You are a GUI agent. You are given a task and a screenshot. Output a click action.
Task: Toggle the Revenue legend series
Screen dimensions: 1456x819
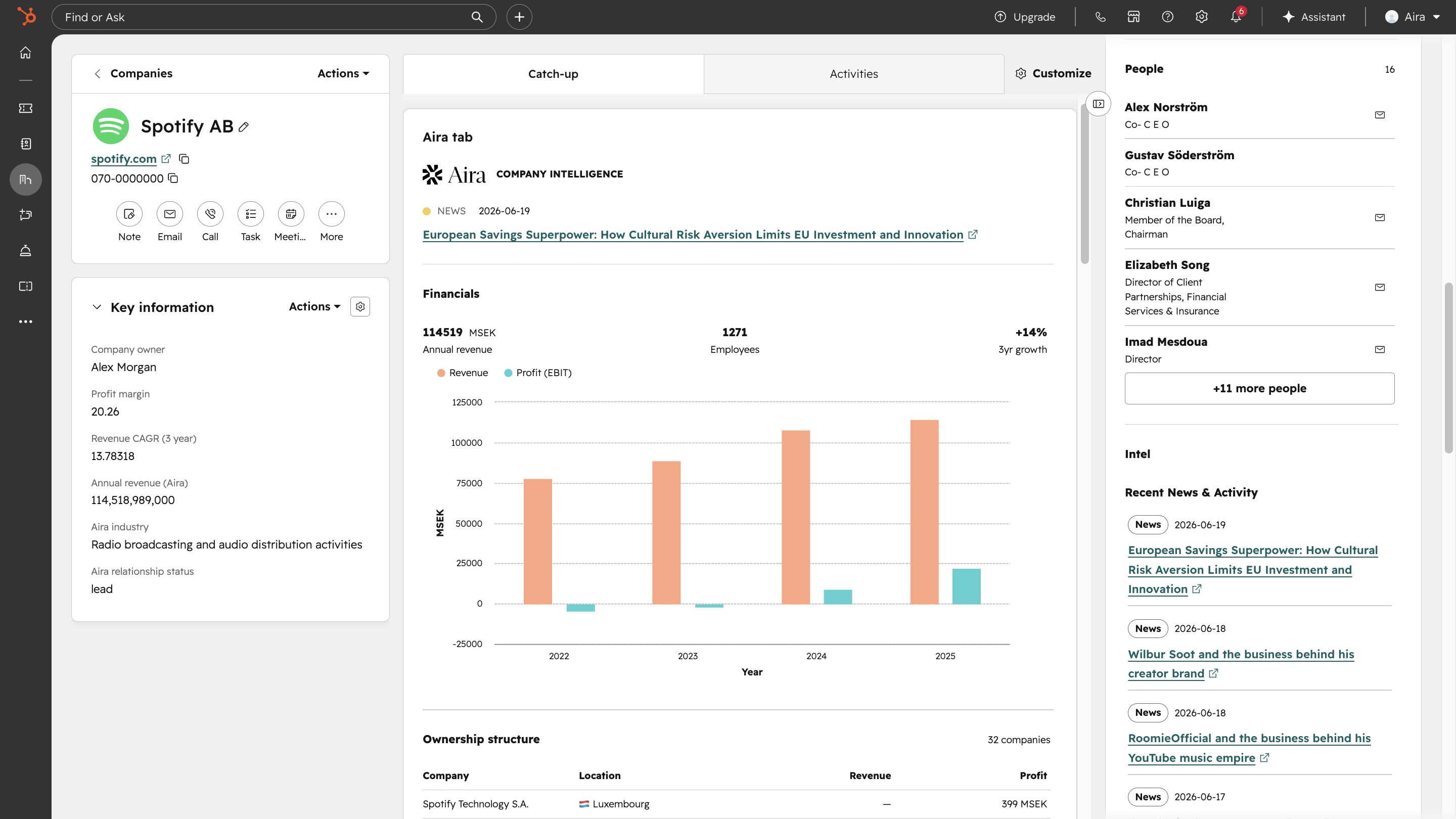[x=463, y=373]
